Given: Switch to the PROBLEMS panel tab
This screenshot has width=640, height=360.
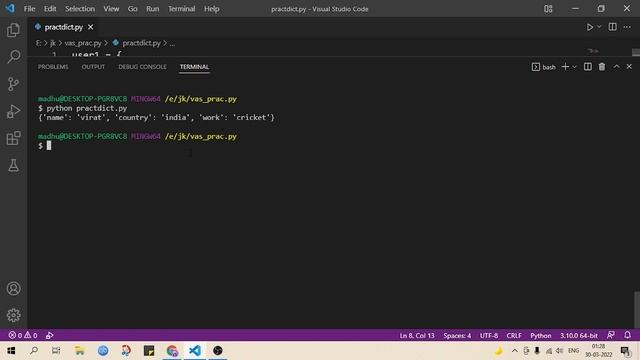Looking at the screenshot, I should (x=53, y=67).
